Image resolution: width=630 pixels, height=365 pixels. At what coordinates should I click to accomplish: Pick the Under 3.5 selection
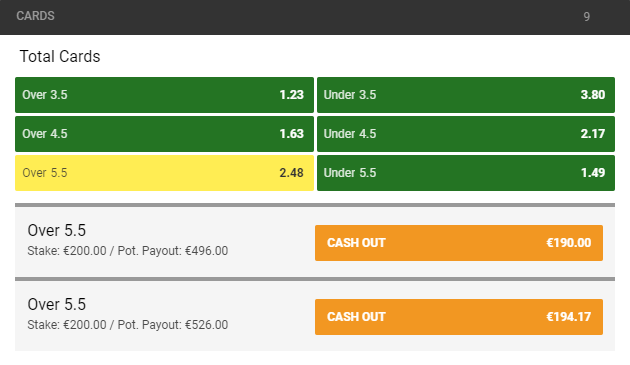click(x=466, y=95)
